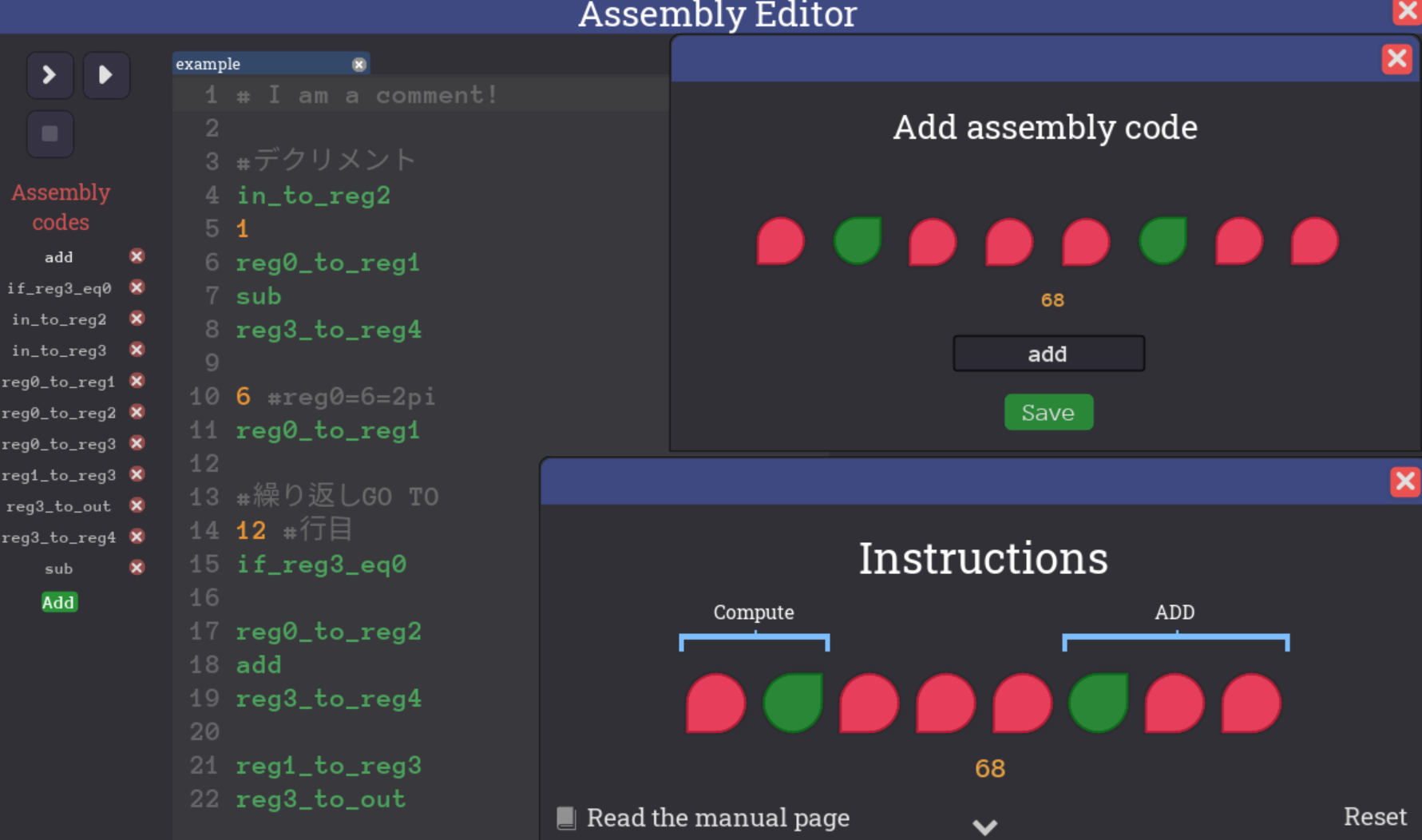Viewport: 1422px width, 840px height.
Task: Toggle the first bit in Add assembly code
Action: (x=780, y=240)
